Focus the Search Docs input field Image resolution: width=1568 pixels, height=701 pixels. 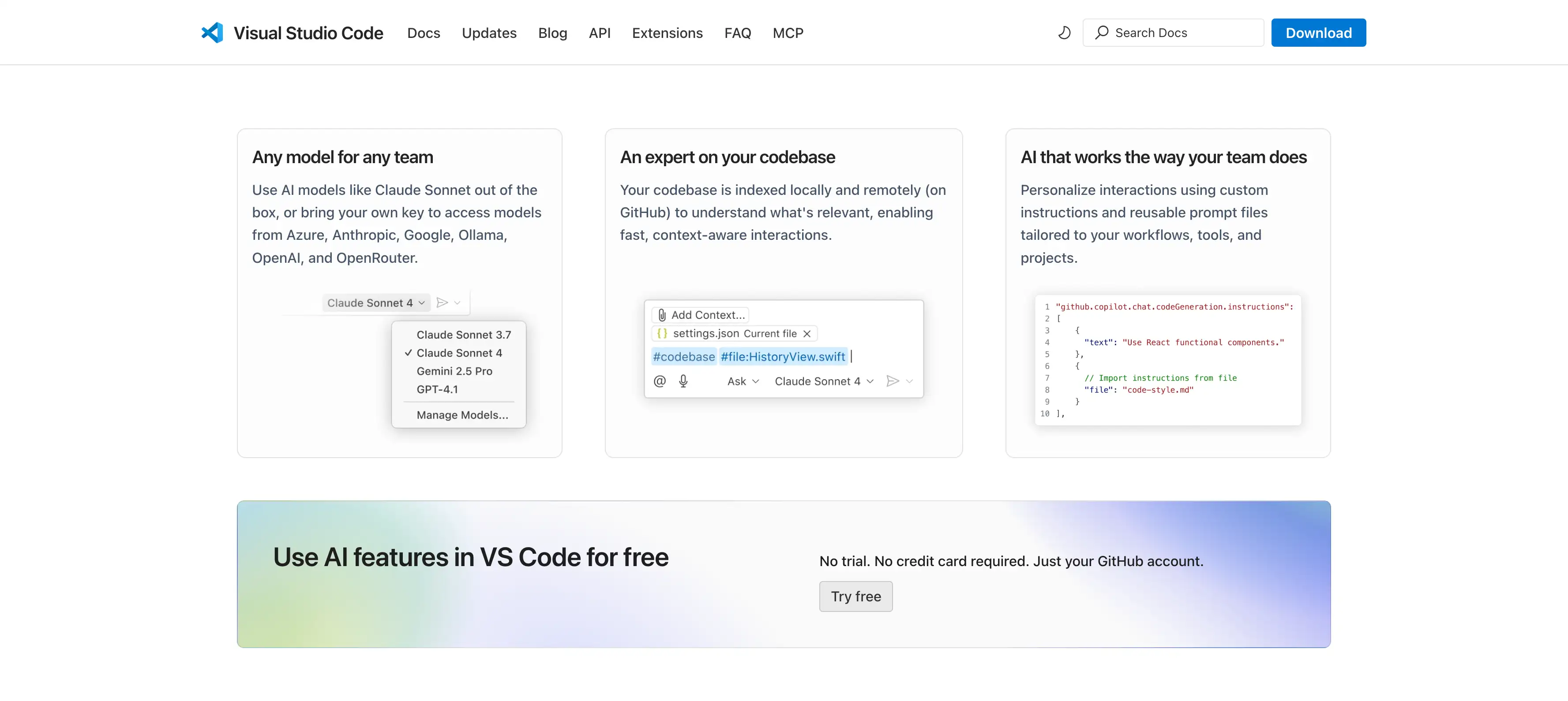tap(1173, 33)
